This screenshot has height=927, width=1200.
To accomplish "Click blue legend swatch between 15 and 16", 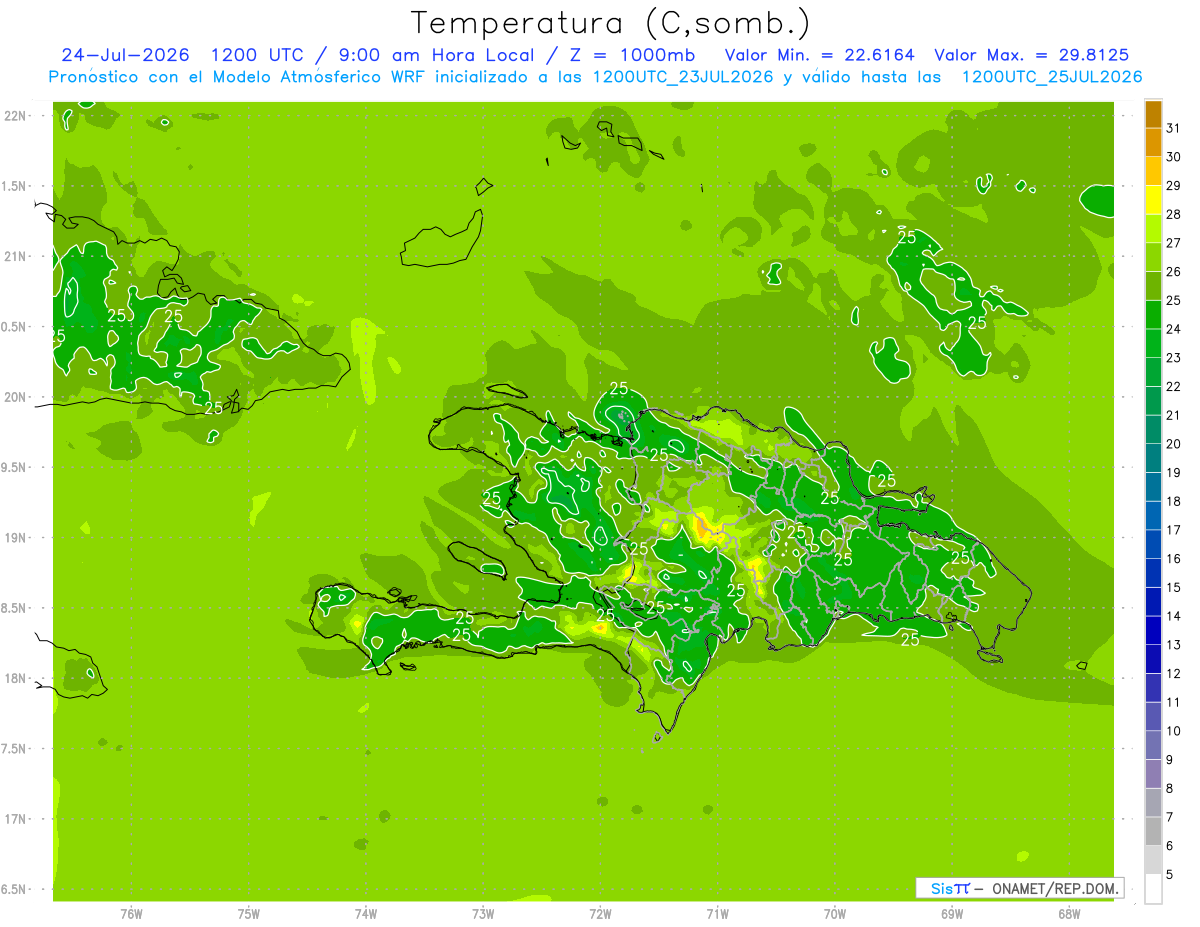I will 1153,573.
